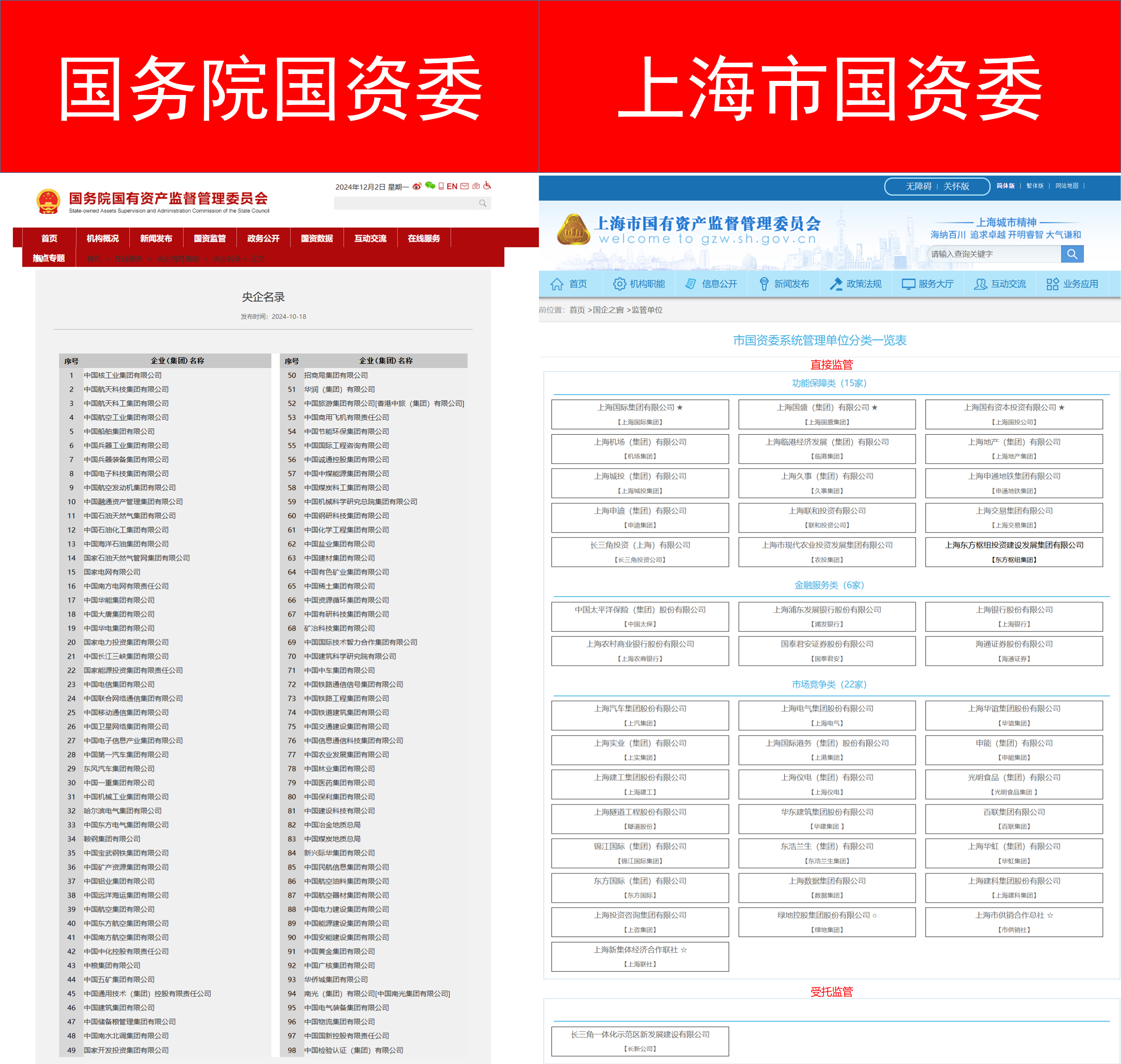Click row 50 招商局集团有限公司

[374, 375]
